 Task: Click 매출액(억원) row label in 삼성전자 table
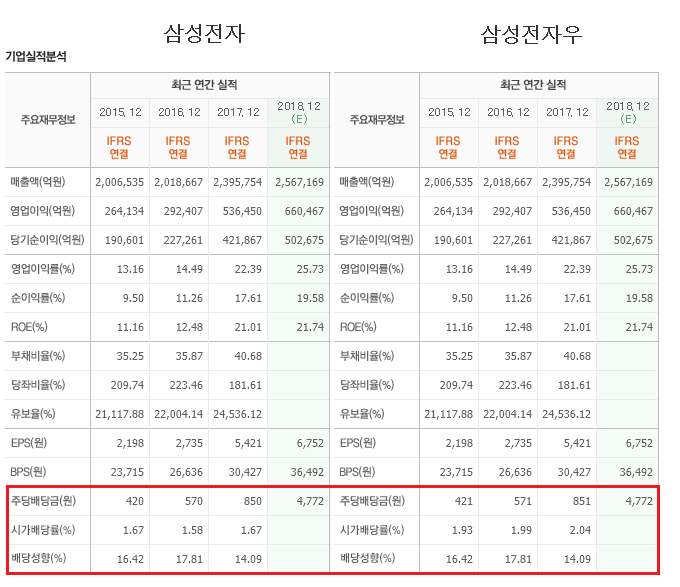click(x=38, y=182)
